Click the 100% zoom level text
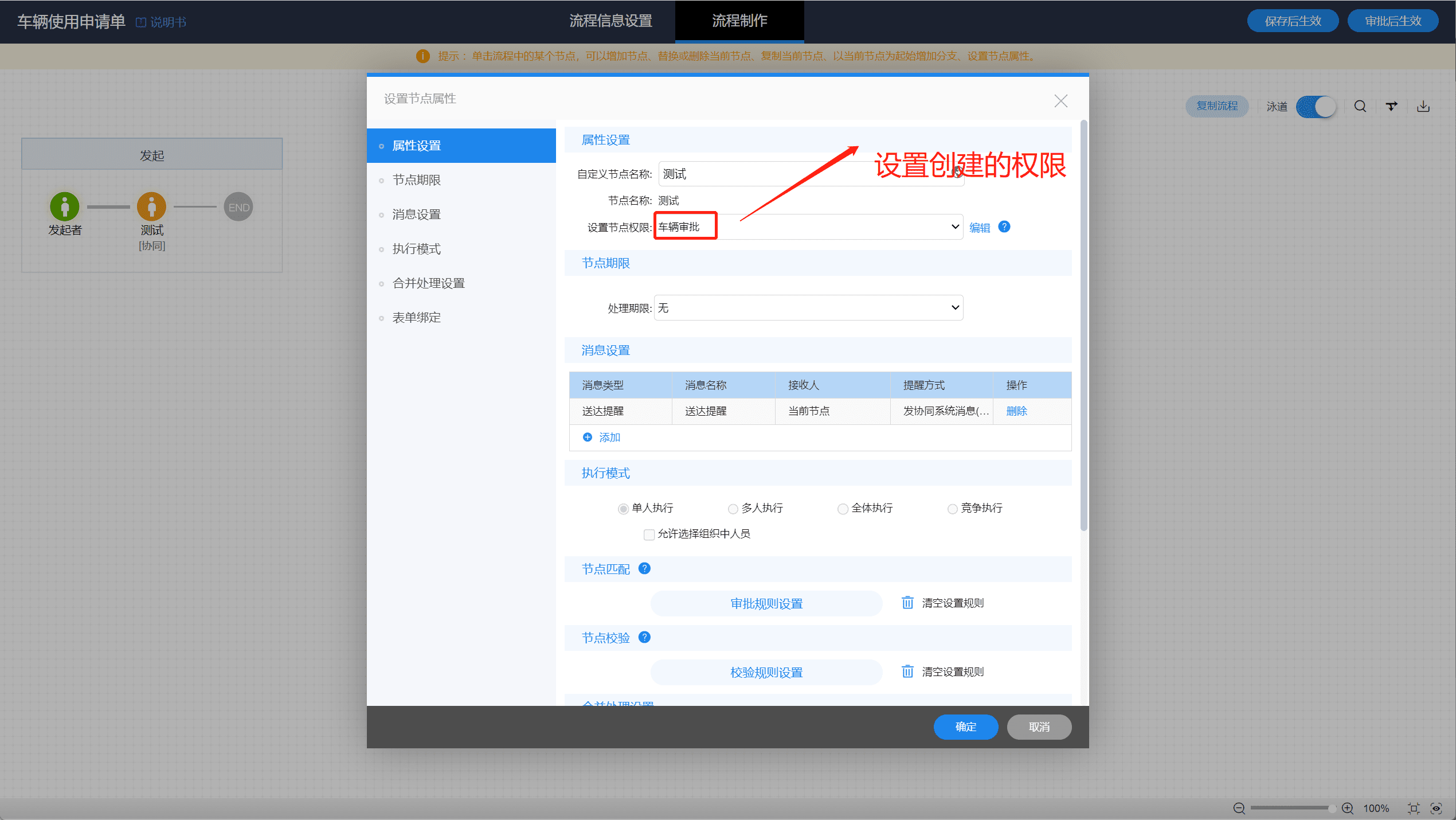The image size is (1456, 820). pyautogui.click(x=1376, y=809)
